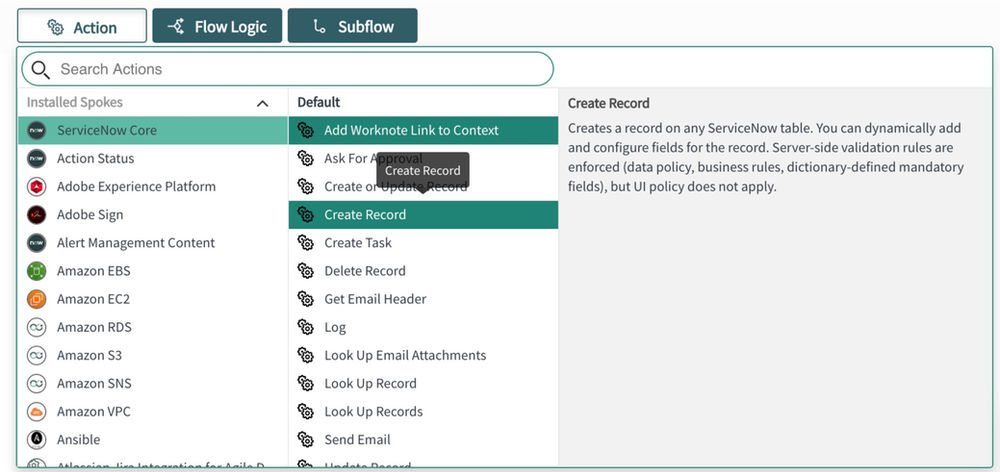Click the Create Record description heading
1000x472 pixels.
[x=608, y=103]
